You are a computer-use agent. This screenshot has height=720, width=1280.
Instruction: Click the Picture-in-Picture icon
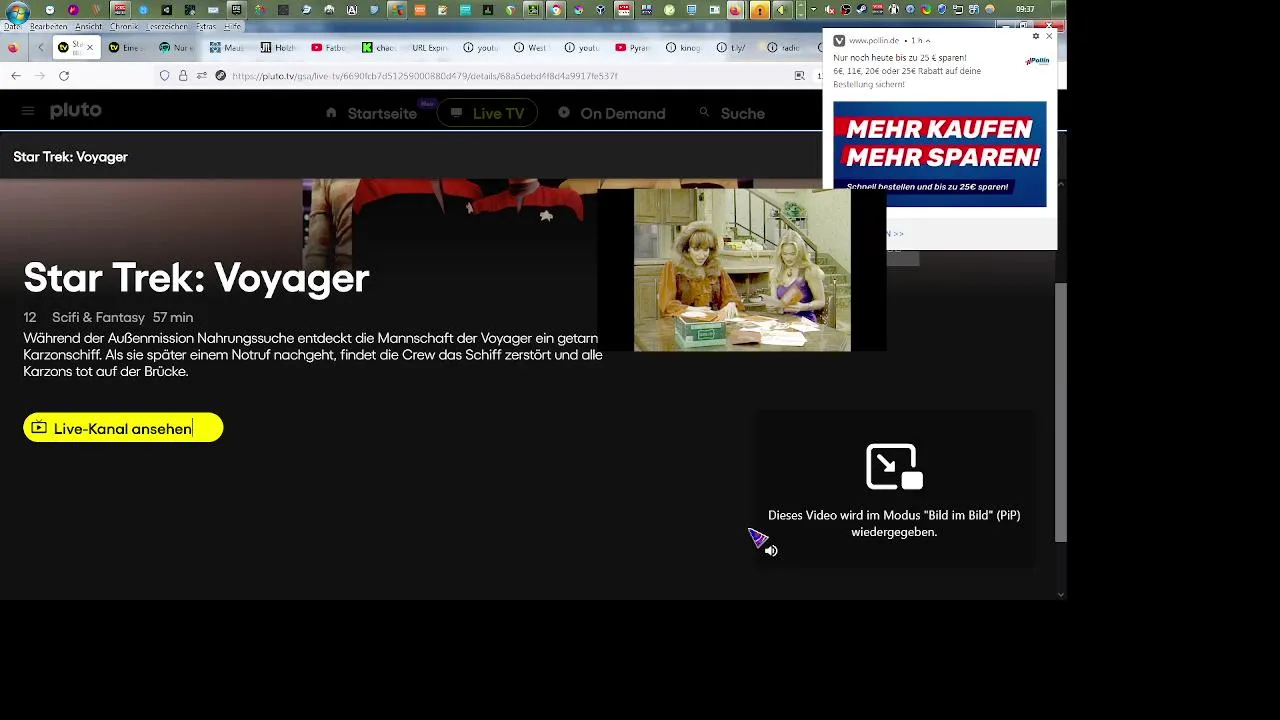coord(894,467)
